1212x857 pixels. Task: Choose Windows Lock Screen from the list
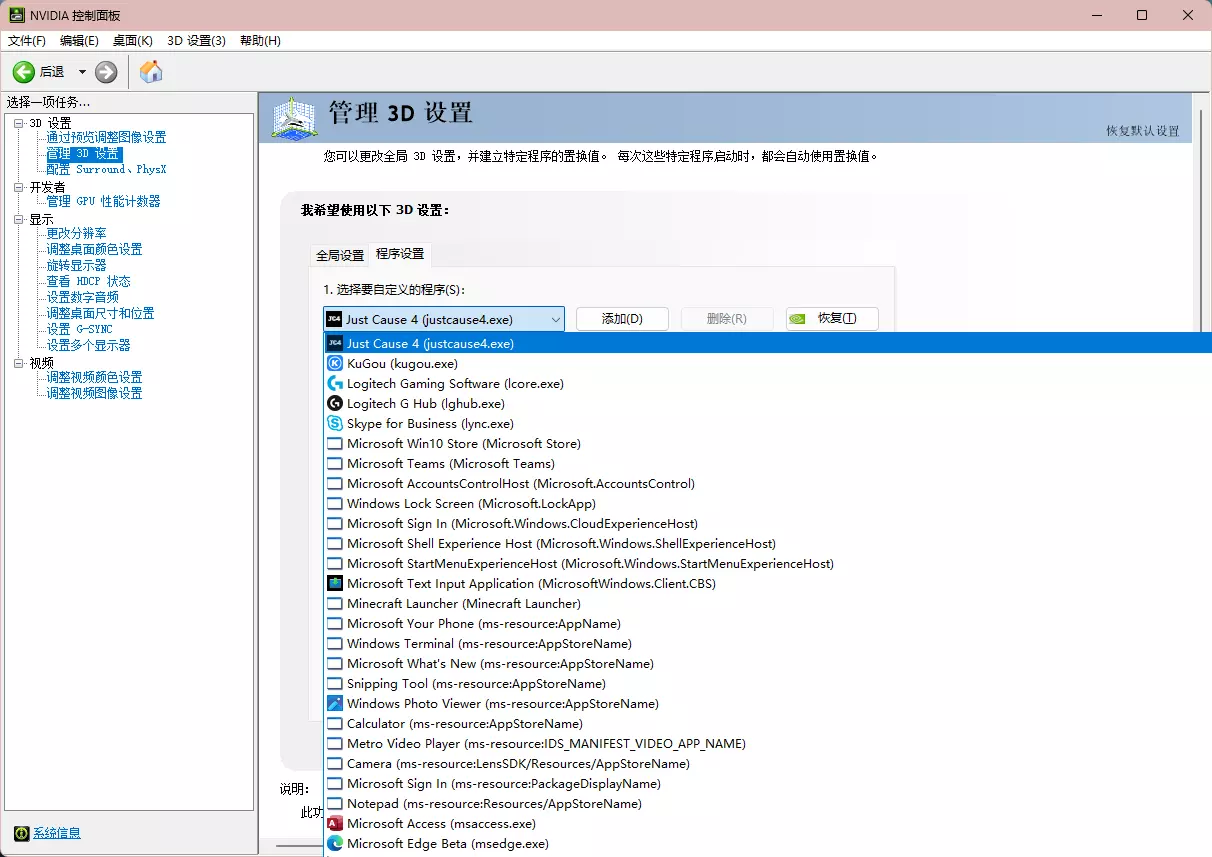coord(768,503)
